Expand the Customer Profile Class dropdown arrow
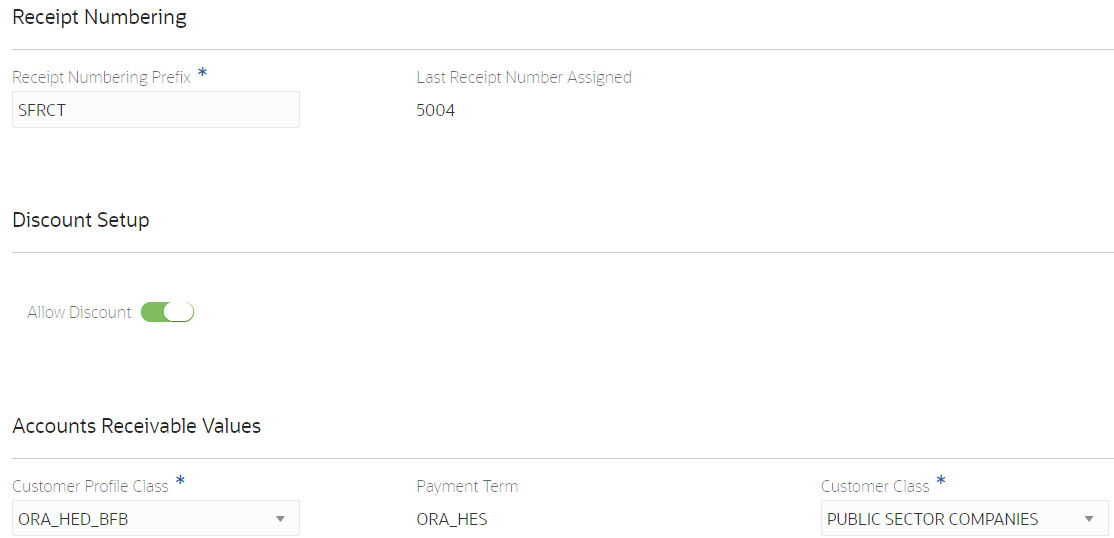This screenshot has height=538, width=1114. [x=280, y=519]
